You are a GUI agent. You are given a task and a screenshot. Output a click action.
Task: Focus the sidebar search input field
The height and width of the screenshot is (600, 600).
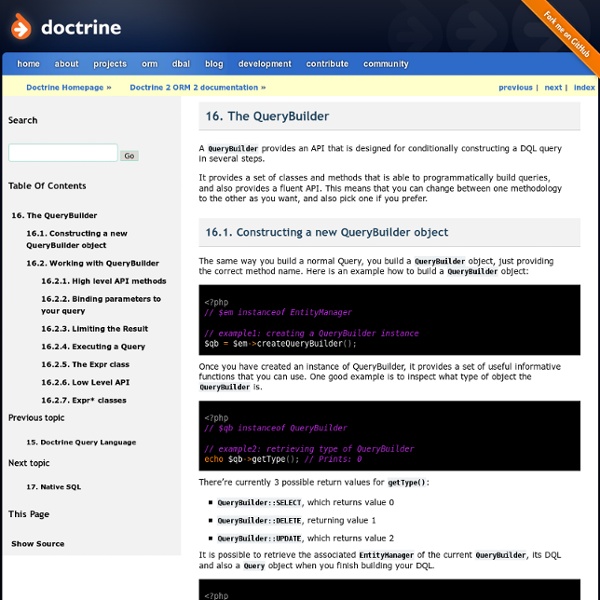pyautogui.click(x=63, y=153)
